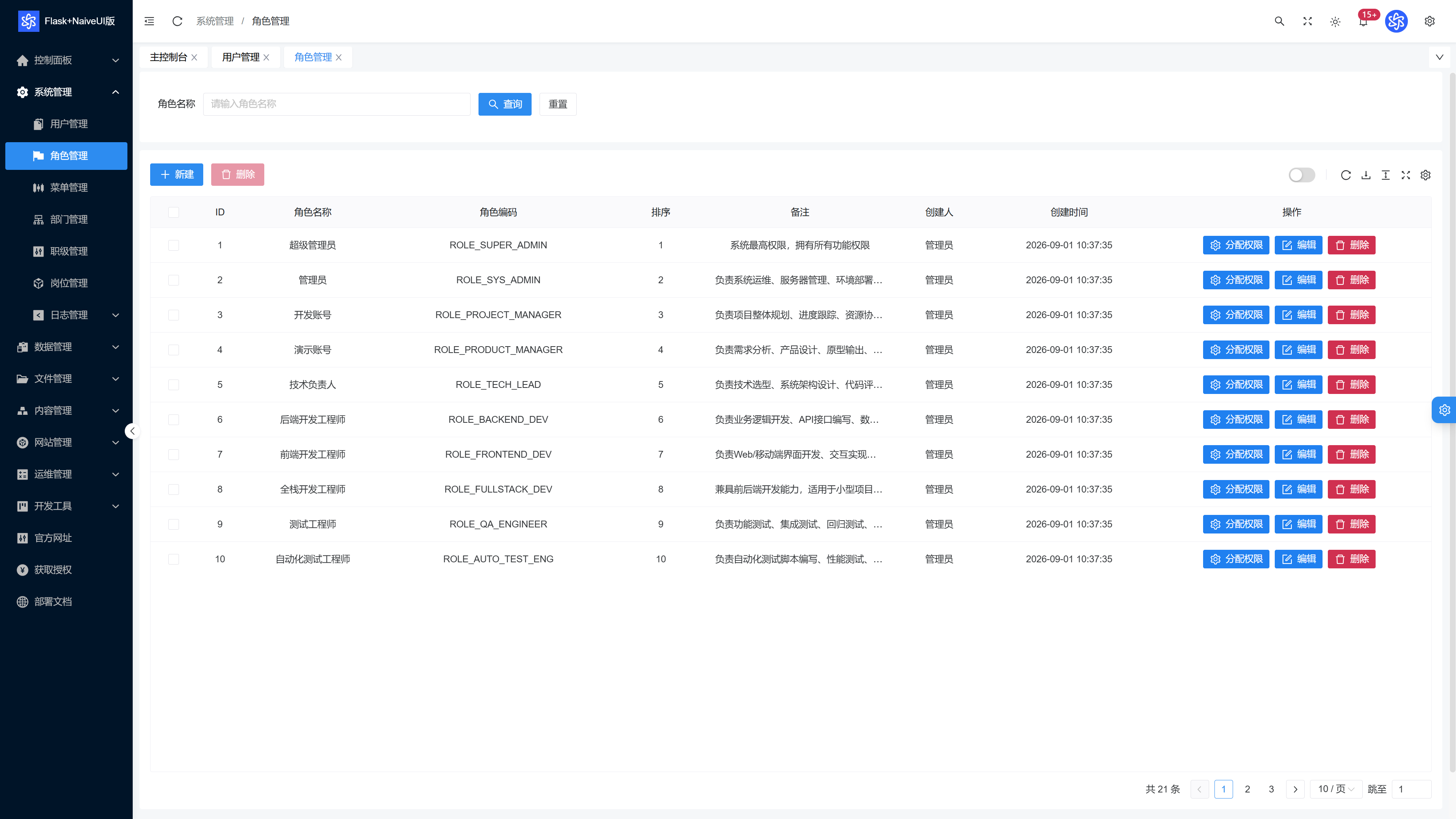Close the 主控制台 tab
Screen dimensions: 1456x819
pyautogui.click(x=194, y=57)
